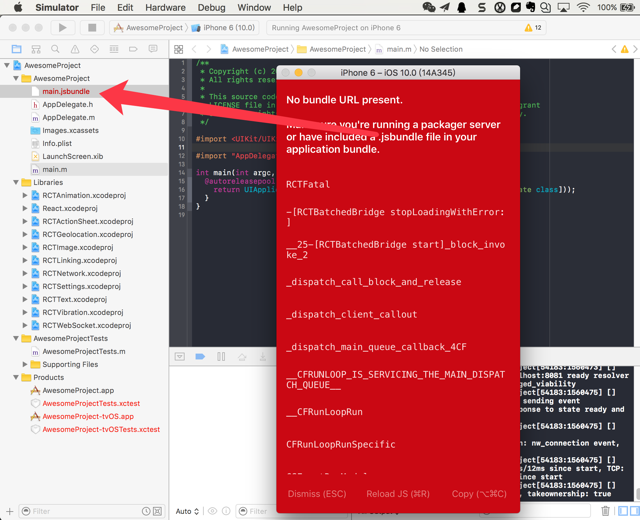
Task: Open the Debug menu
Action: [x=211, y=7]
